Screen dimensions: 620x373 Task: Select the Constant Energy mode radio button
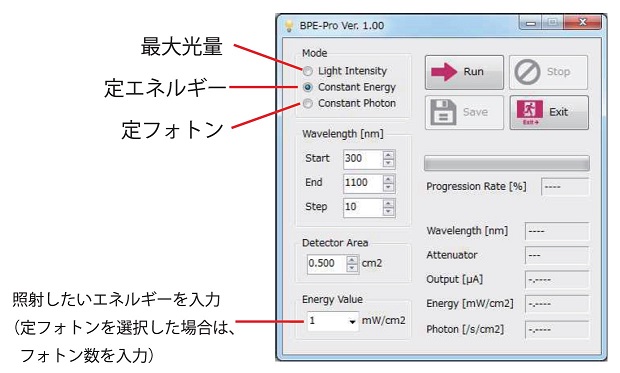[308, 87]
